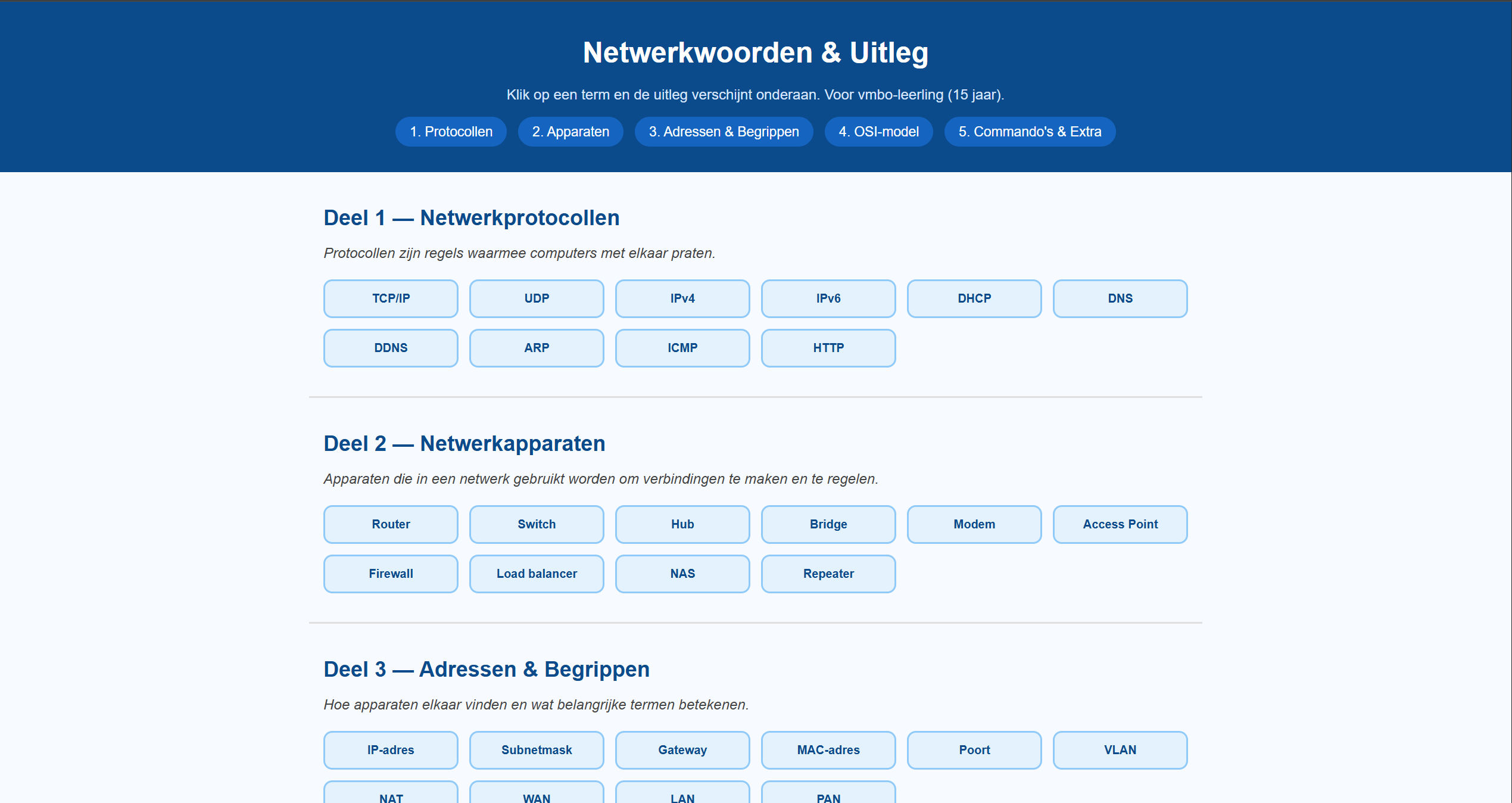Open 5. Commando's & Extra section
Screen dimensions: 1512x803
point(1030,132)
